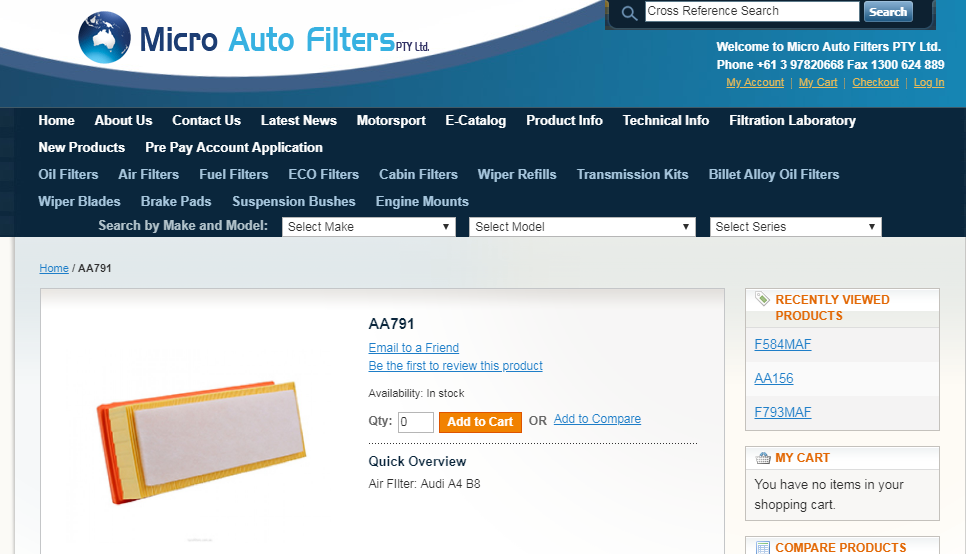Open Pre Pay Account Application
This screenshot has width=966, height=554.
(233, 148)
